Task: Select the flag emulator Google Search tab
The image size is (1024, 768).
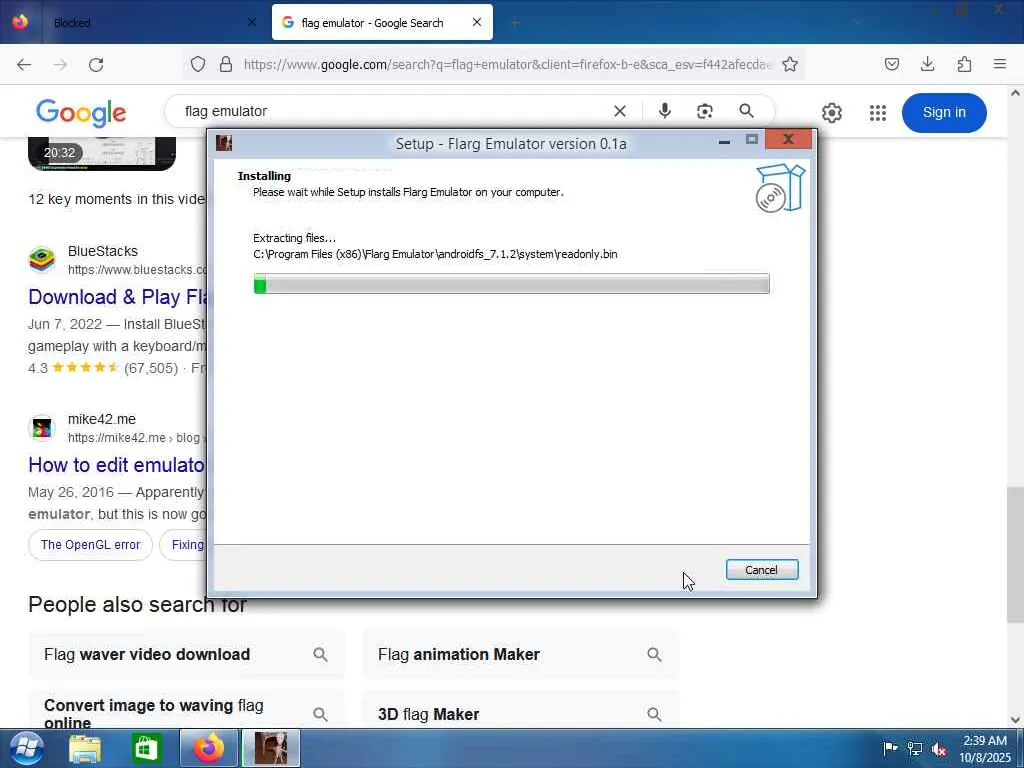Action: pyautogui.click(x=382, y=22)
